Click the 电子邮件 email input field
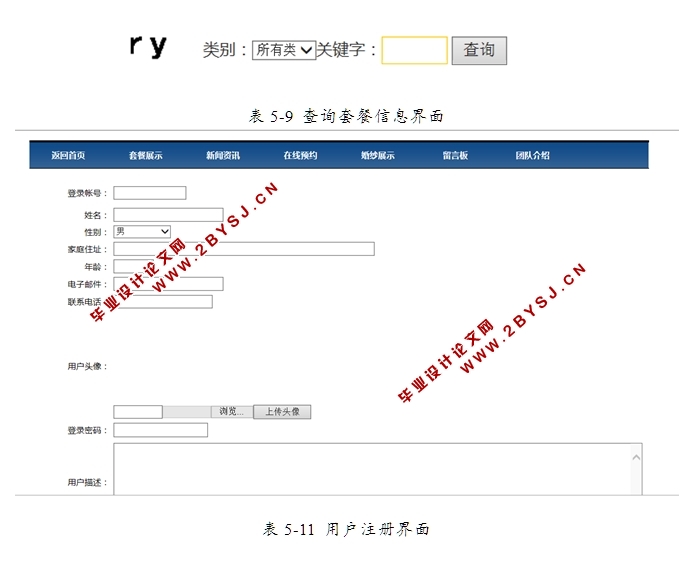 [168, 284]
